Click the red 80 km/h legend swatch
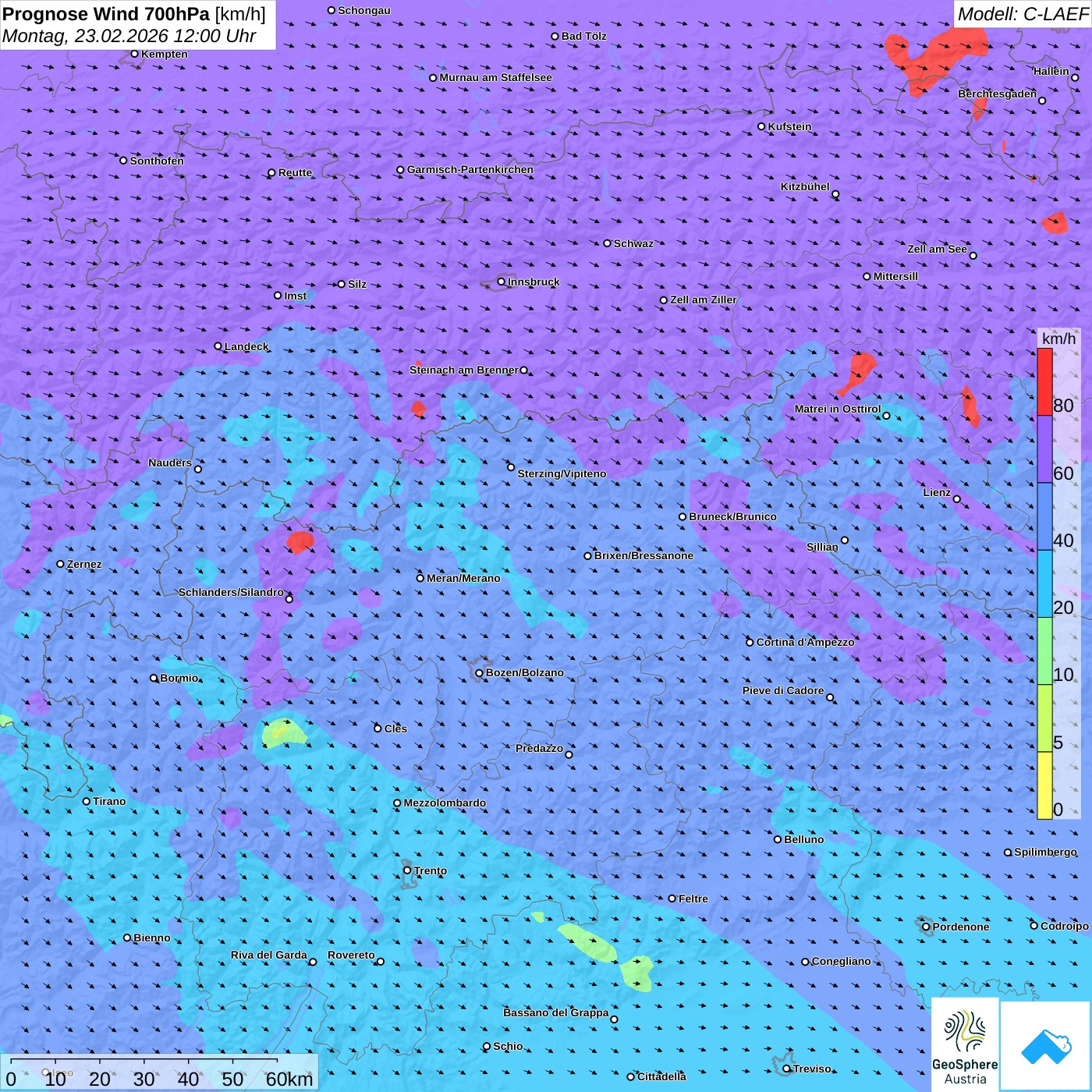The height and width of the screenshot is (1092, 1092). tap(1044, 382)
